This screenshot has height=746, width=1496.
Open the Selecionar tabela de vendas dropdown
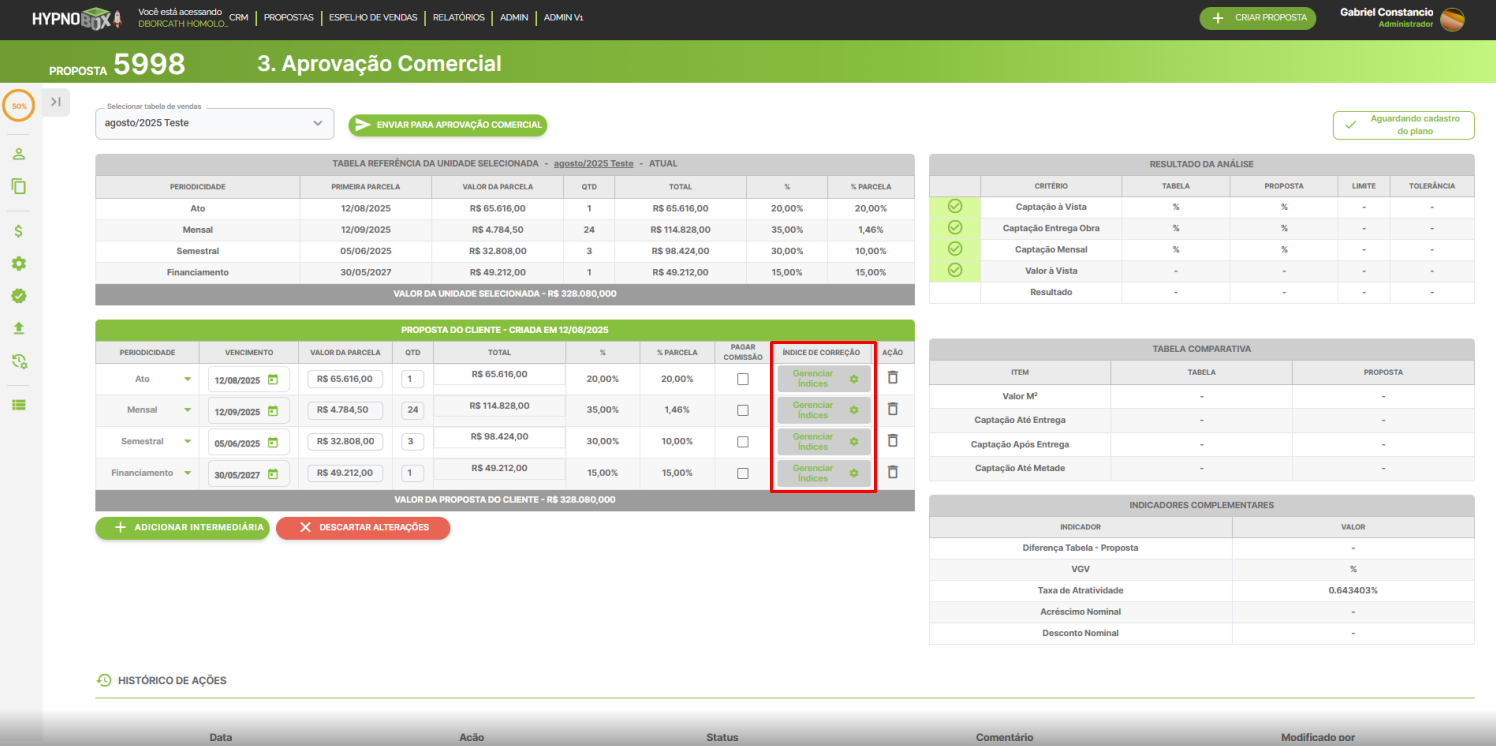click(215, 123)
